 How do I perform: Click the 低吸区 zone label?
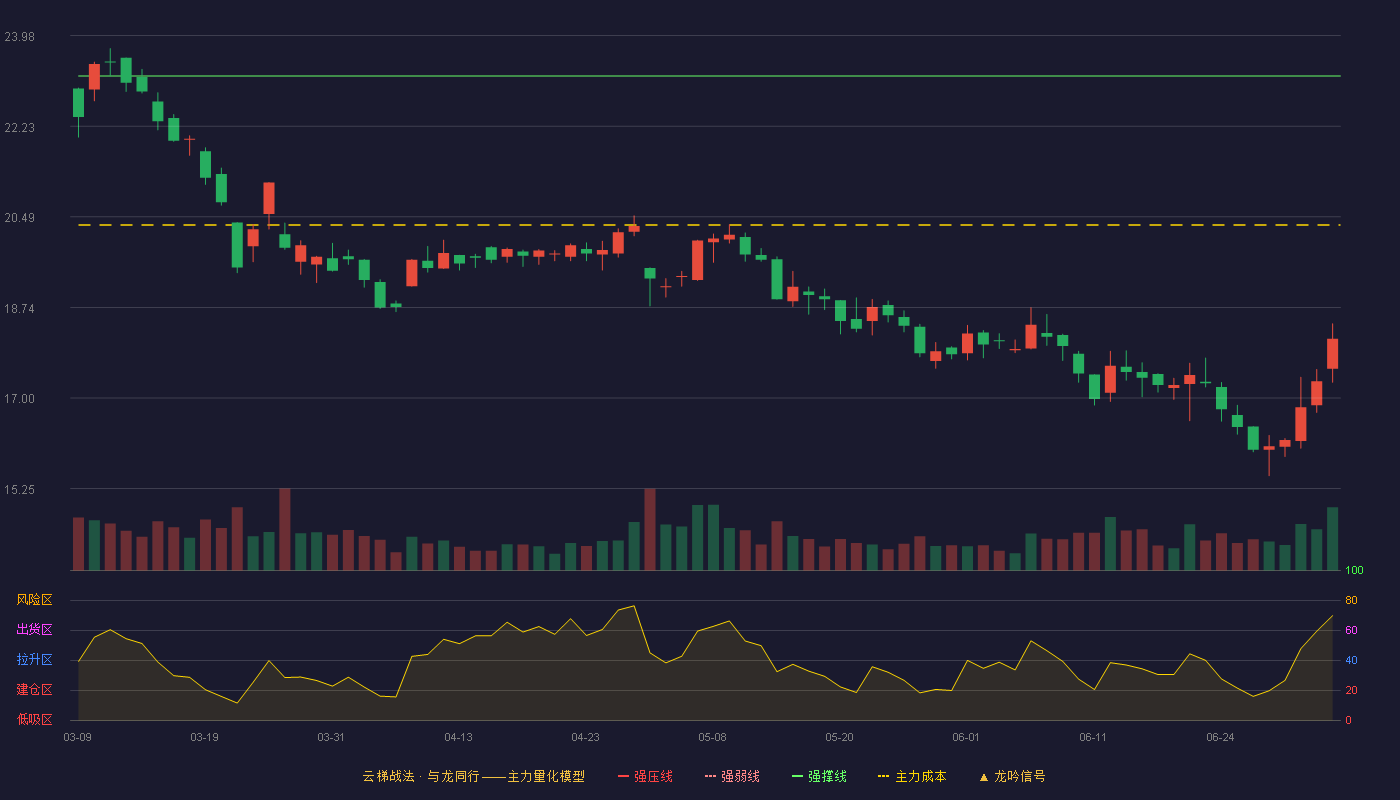[34, 719]
